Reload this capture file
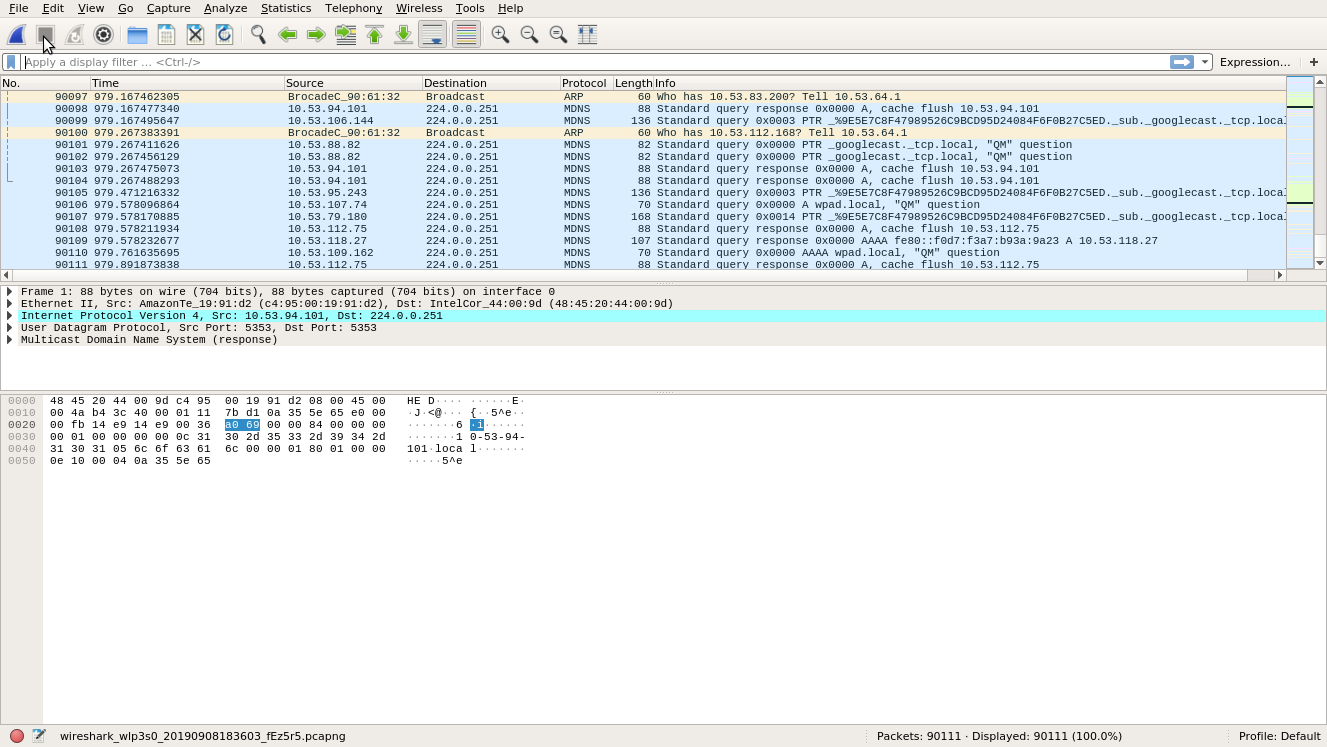 (x=224, y=34)
